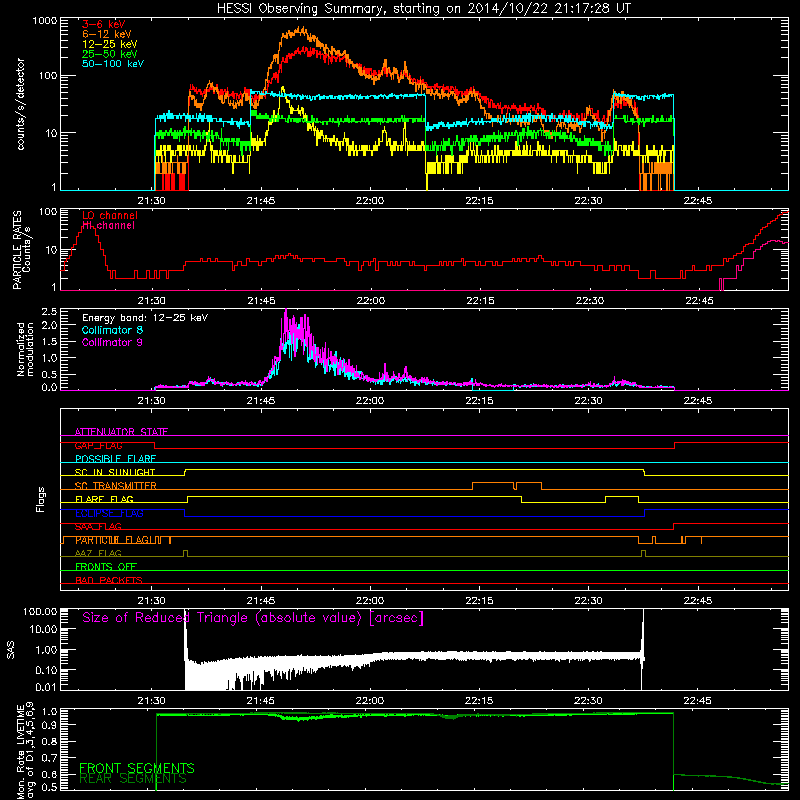Viewport: 800px width, 800px height.
Task: Click the SAS axis label
Action: [x=11, y=650]
